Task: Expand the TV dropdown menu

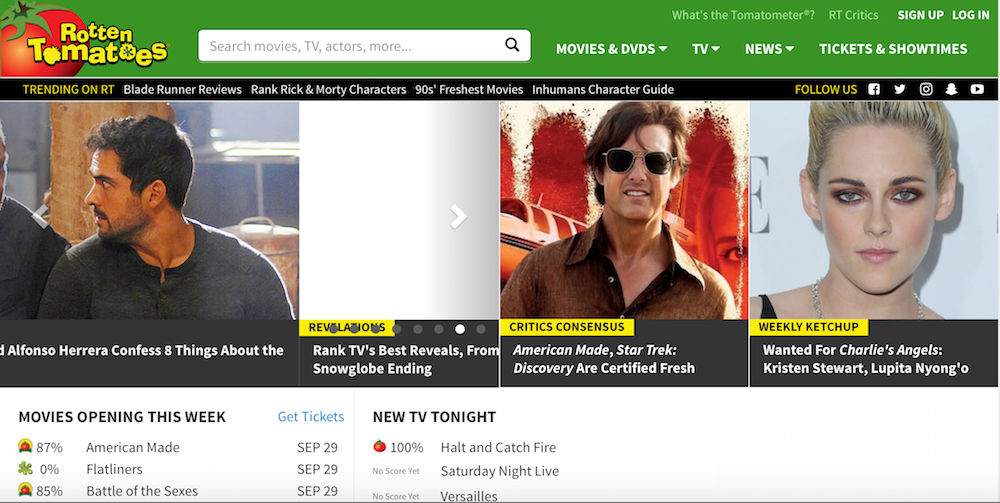Action: pyautogui.click(x=706, y=49)
